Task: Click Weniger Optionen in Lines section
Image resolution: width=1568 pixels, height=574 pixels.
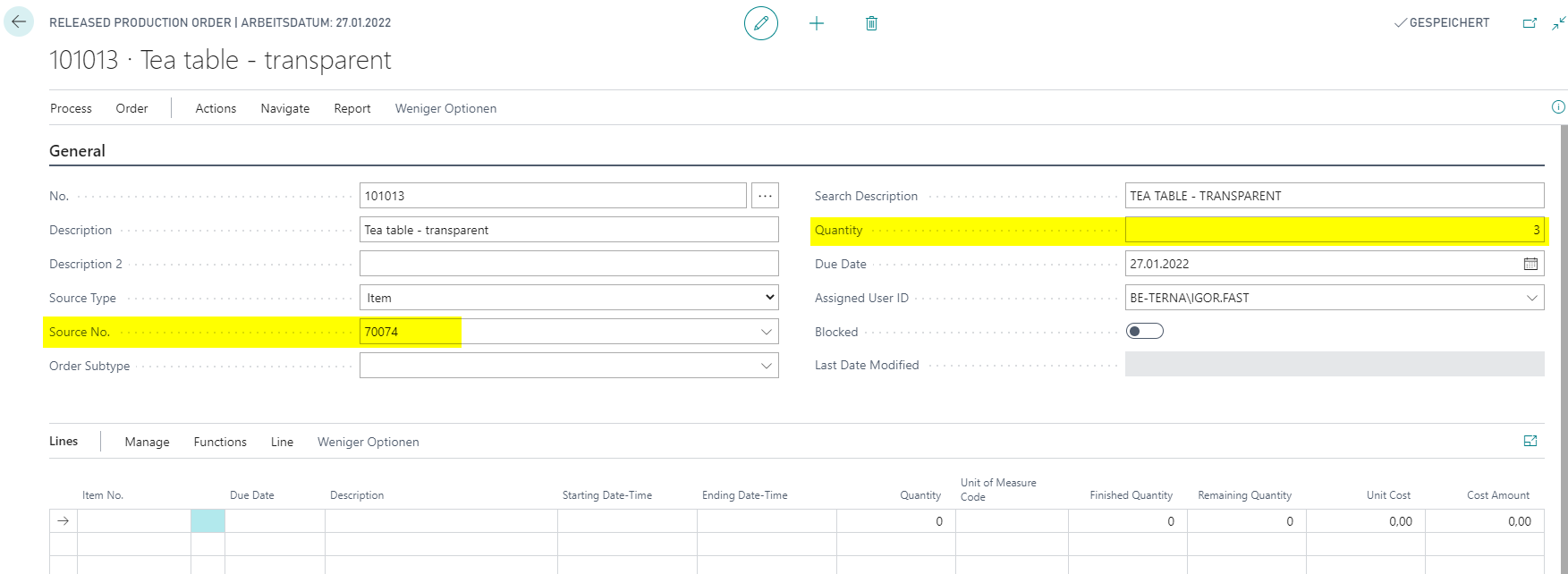Action: point(368,442)
